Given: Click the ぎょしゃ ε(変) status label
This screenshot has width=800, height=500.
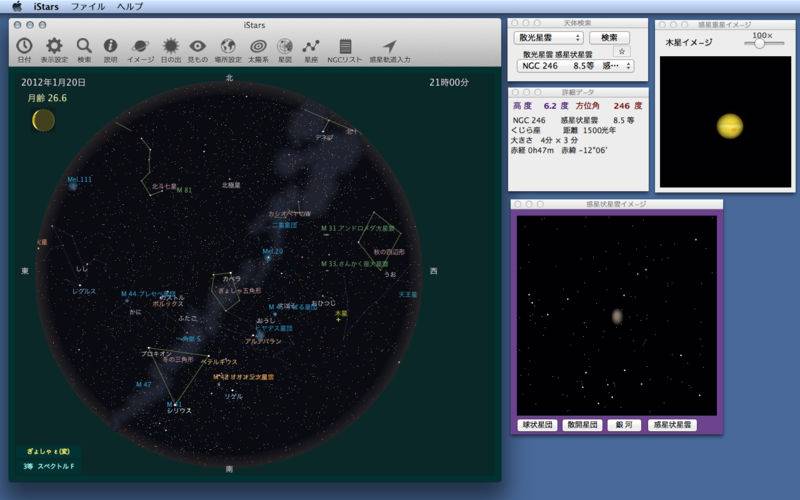Looking at the screenshot, I should [x=48, y=452].
